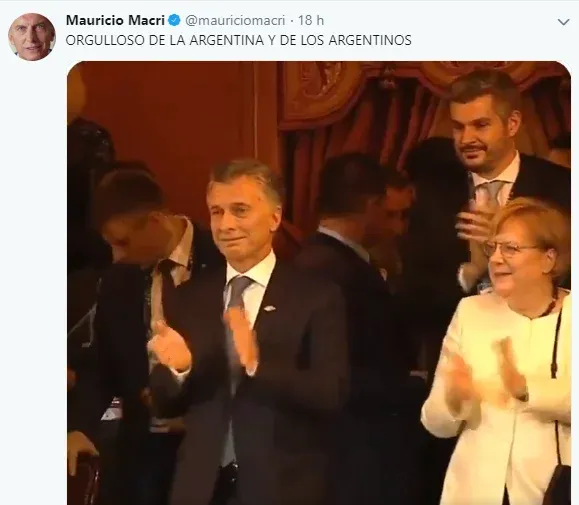Open the tweet via the 18 h timestamp
This screenshot has width=579, height=505.
click(311, 21)
